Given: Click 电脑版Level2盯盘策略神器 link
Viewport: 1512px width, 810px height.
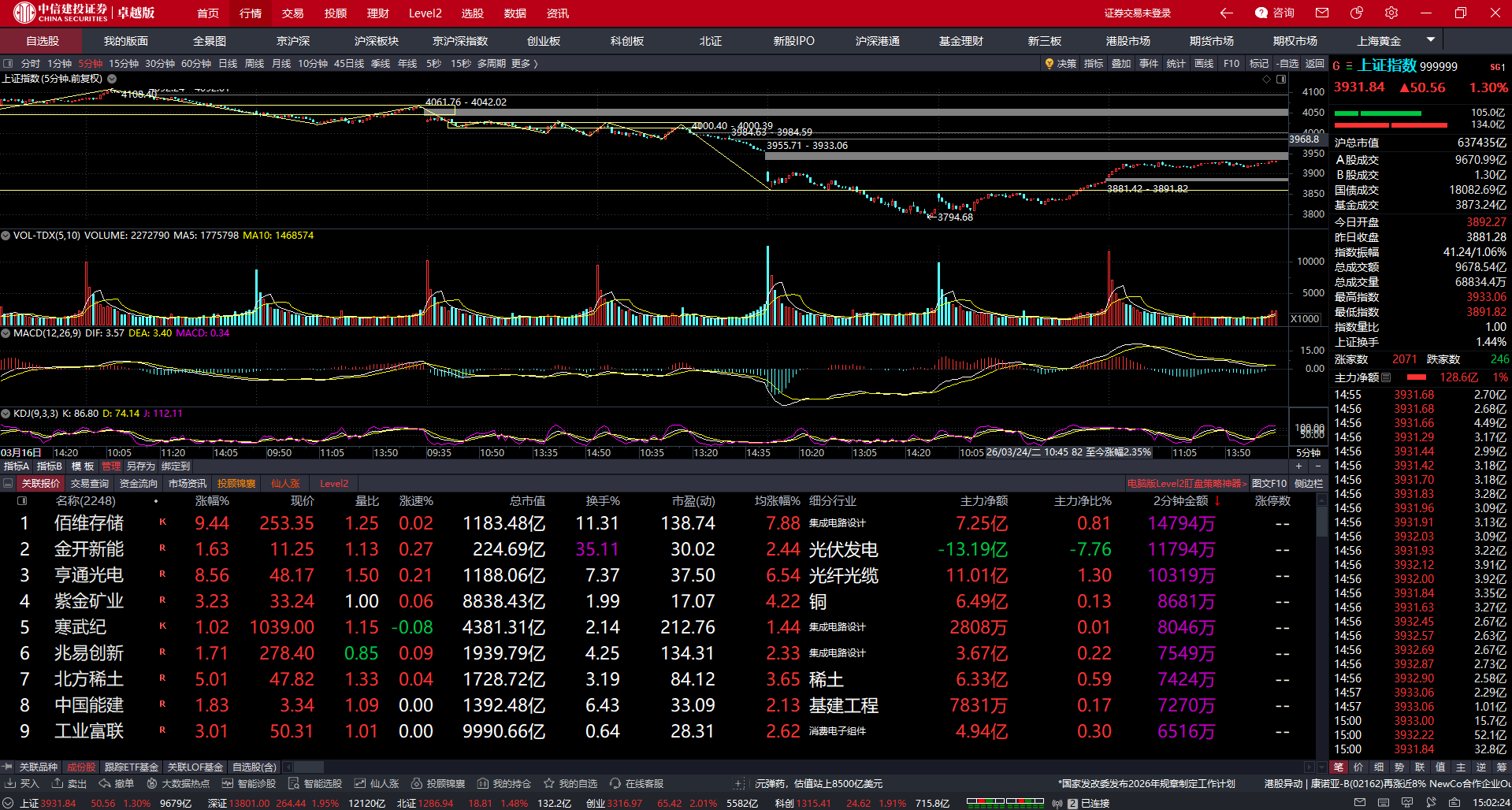Looking at the screenshot, I should pos(1187,484).
